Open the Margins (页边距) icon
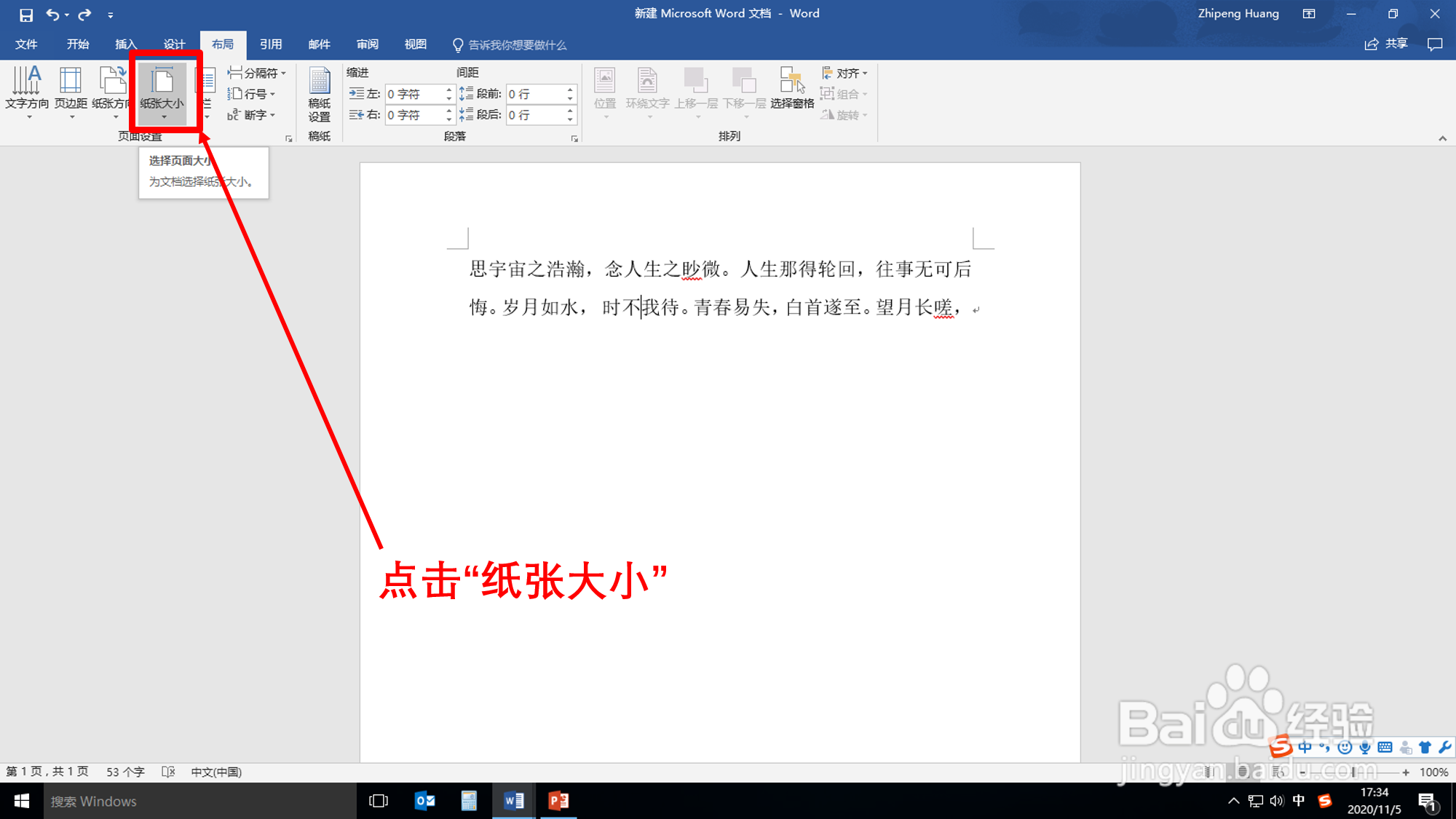The image size is (1456, 819). 71,89
